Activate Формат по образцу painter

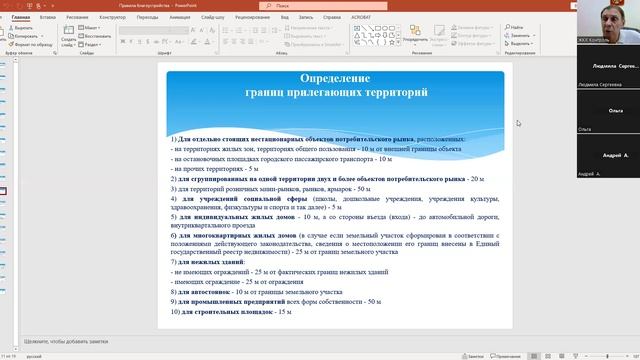click(x=31, y=44)
